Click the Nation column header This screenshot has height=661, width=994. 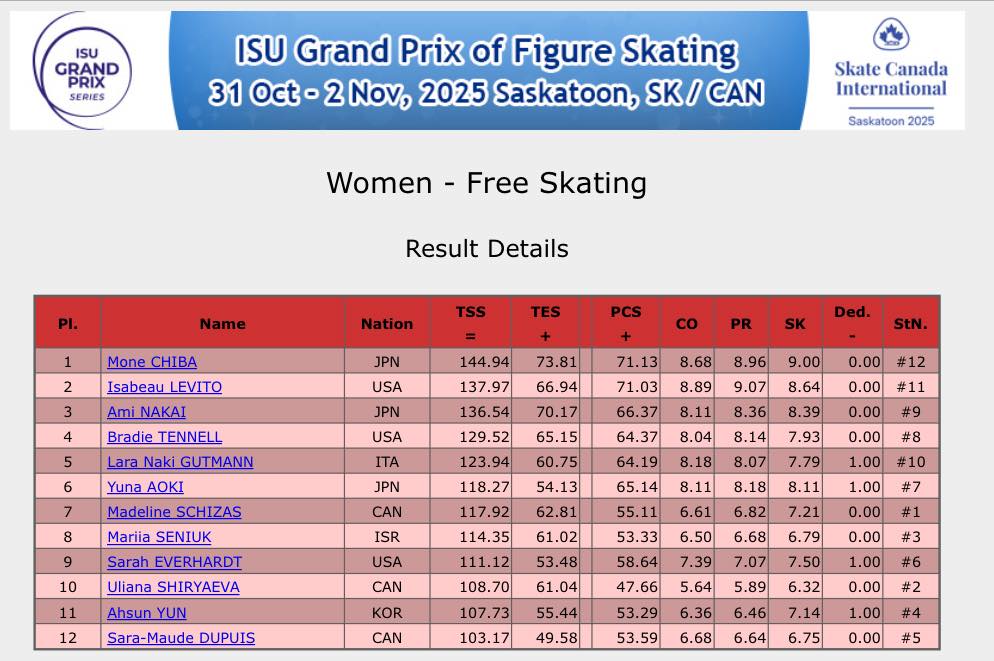click(x=387, y=323)
